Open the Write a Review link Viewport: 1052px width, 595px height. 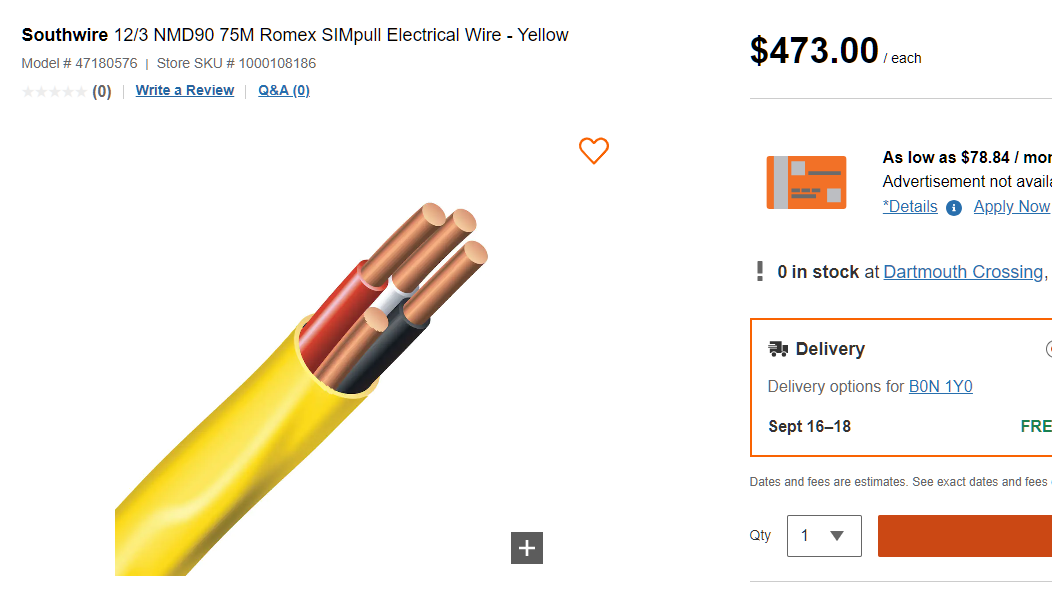(x=185, y=90)
